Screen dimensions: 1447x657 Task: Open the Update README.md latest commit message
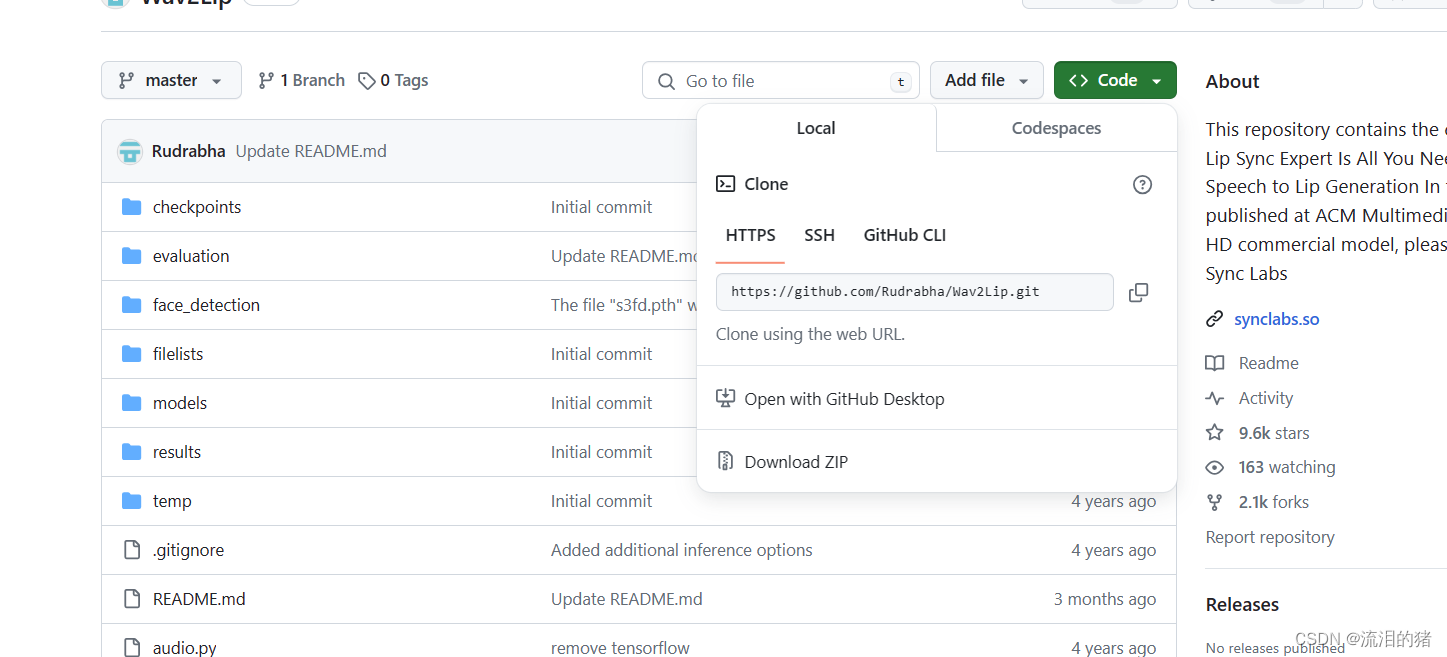(311, 151)
